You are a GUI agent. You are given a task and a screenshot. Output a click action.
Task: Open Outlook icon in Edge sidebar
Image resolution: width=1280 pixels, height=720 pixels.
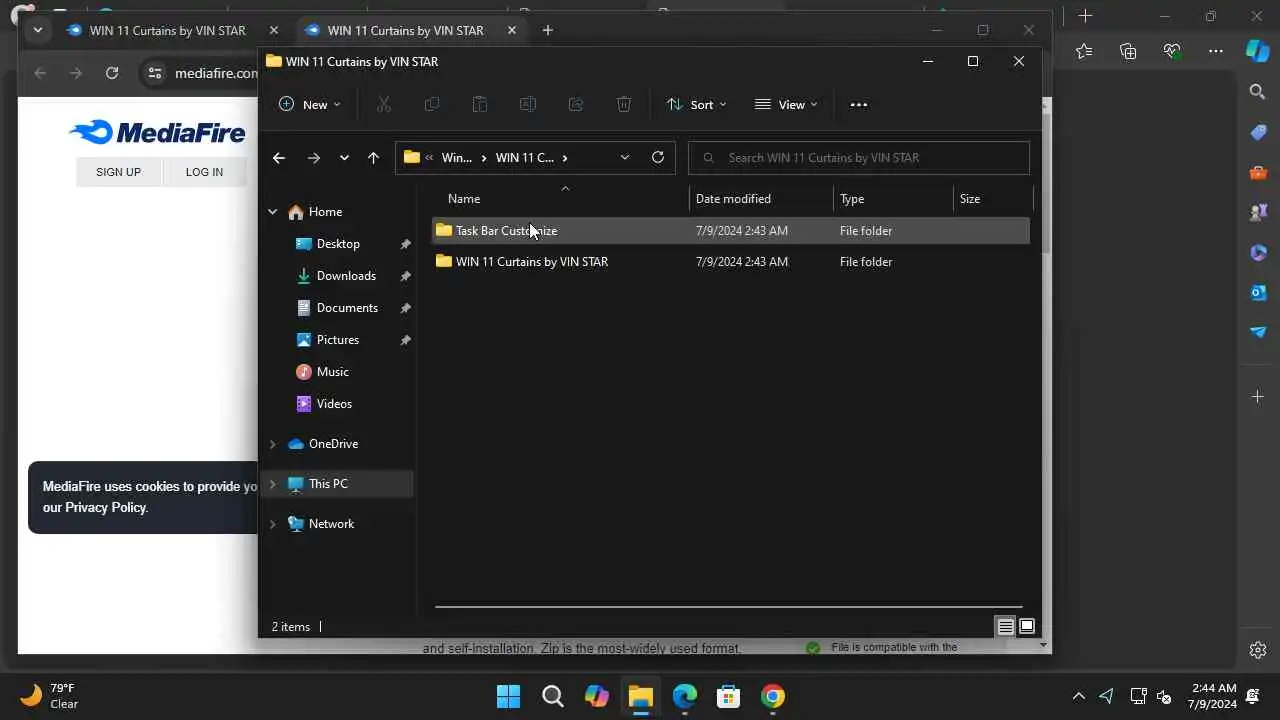1258,292
